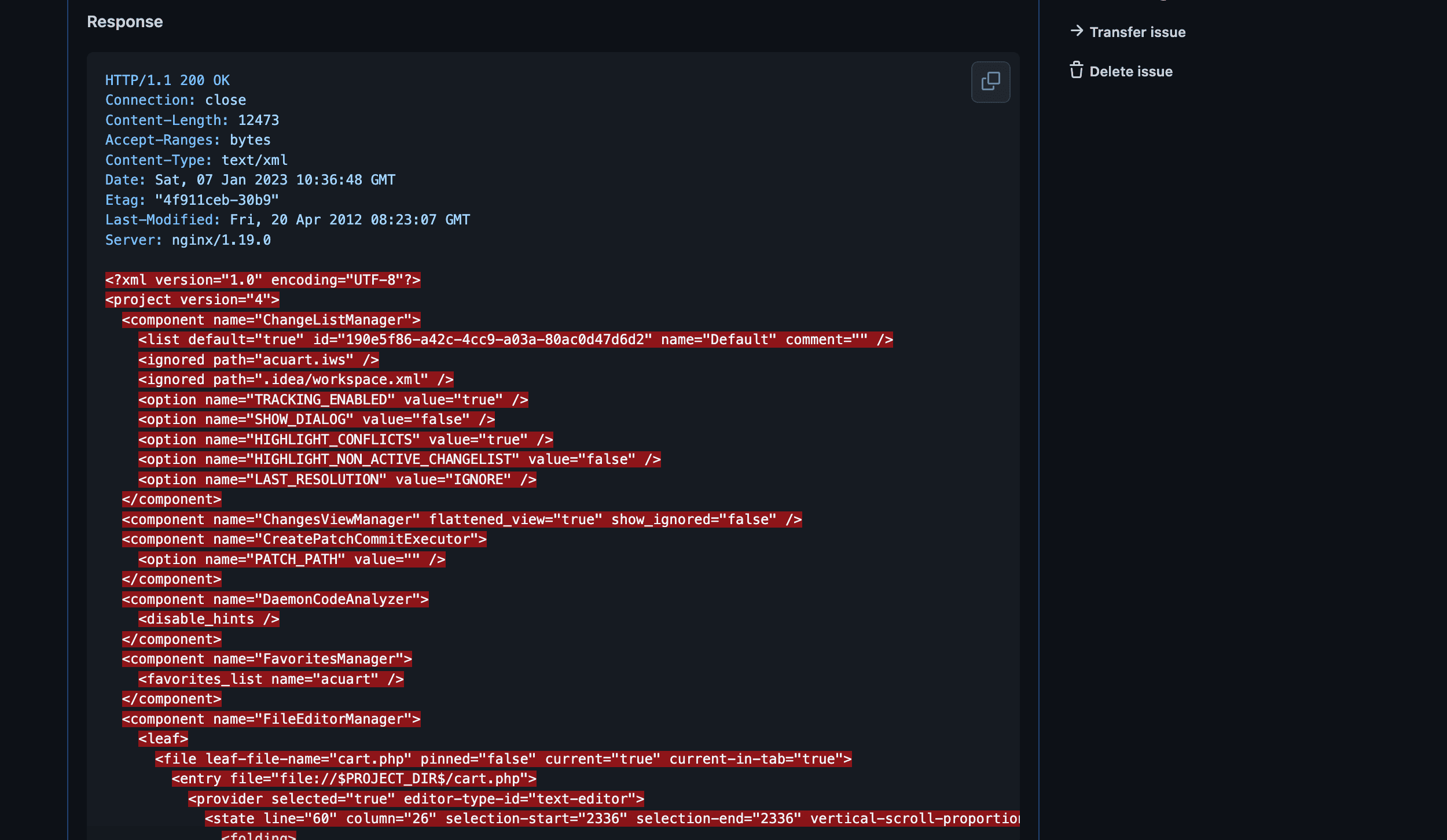The width and height of the screenshot is (1447, 840).
Task: Click the trash icon beside Delete issue
Action: [1077, 71]
